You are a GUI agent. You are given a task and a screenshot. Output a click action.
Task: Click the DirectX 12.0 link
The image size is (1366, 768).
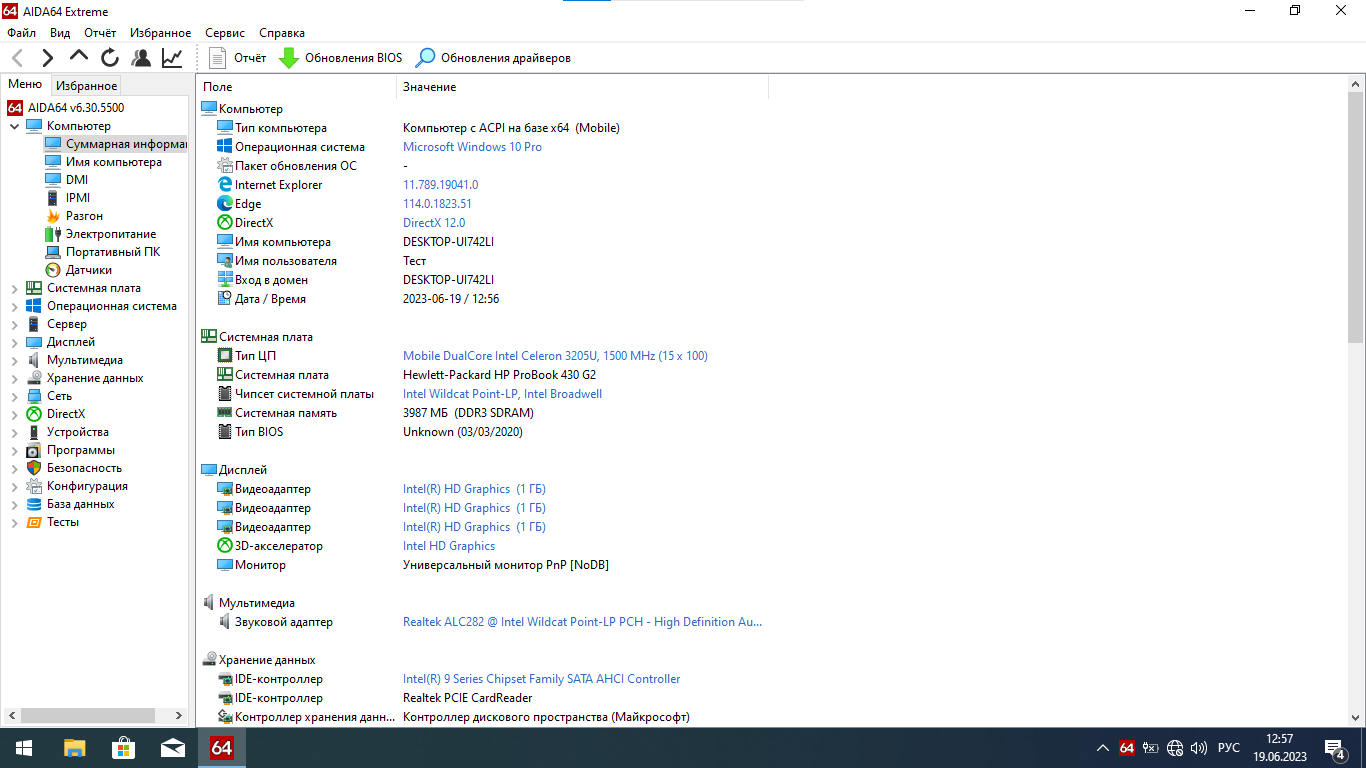(x=434, y=223)
